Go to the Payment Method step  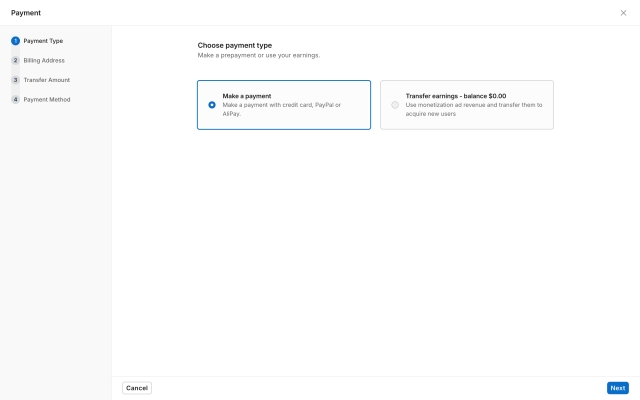tap(47, 100)
